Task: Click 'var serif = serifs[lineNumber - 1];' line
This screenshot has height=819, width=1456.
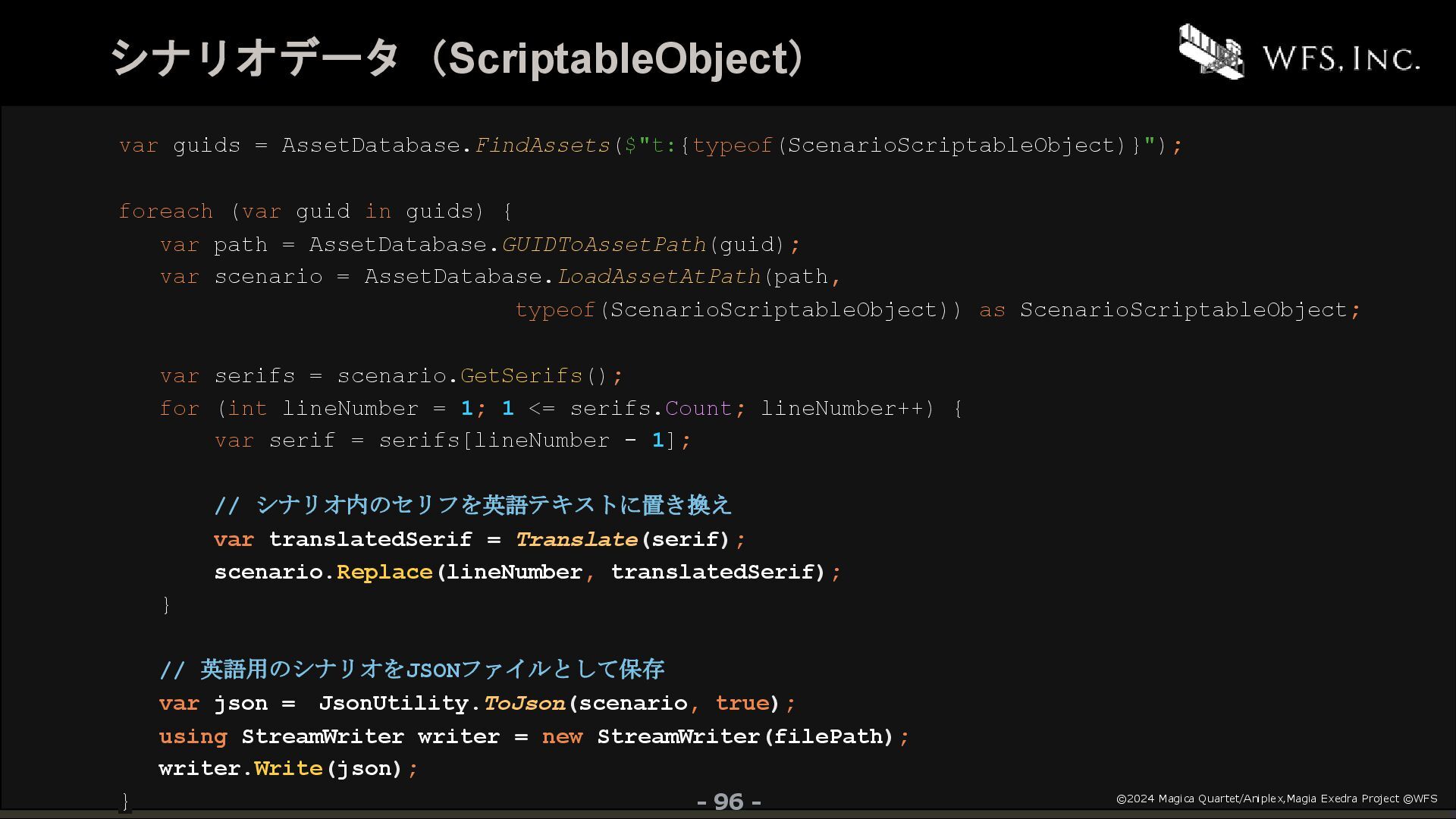Action: [x=453, y=440]
